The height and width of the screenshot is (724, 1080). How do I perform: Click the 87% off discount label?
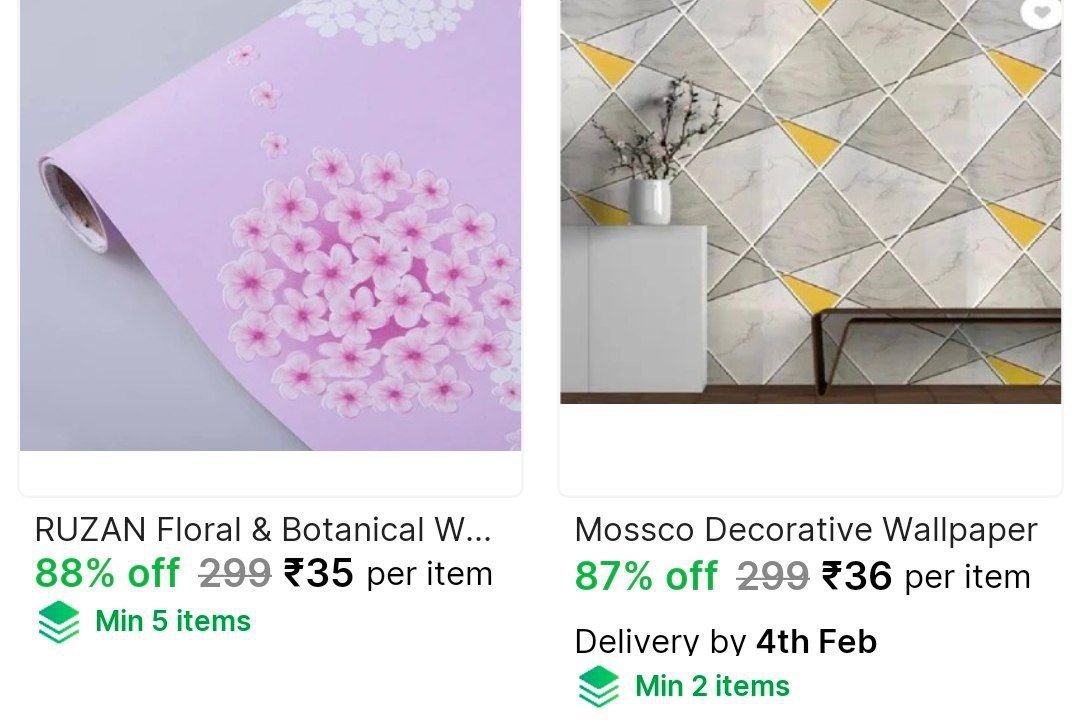(646, 576)
